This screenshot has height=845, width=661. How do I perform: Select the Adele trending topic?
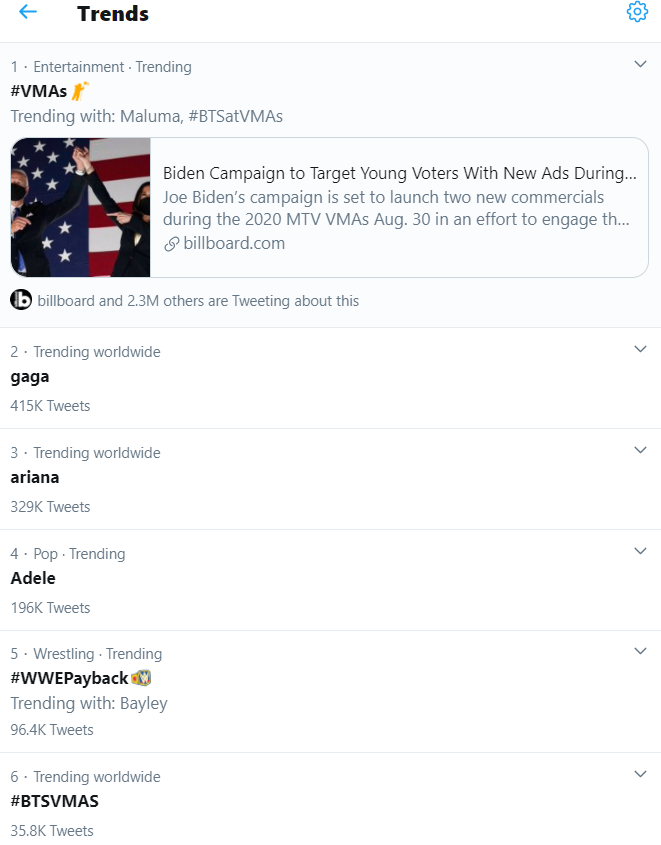click(x=33, y=578)
